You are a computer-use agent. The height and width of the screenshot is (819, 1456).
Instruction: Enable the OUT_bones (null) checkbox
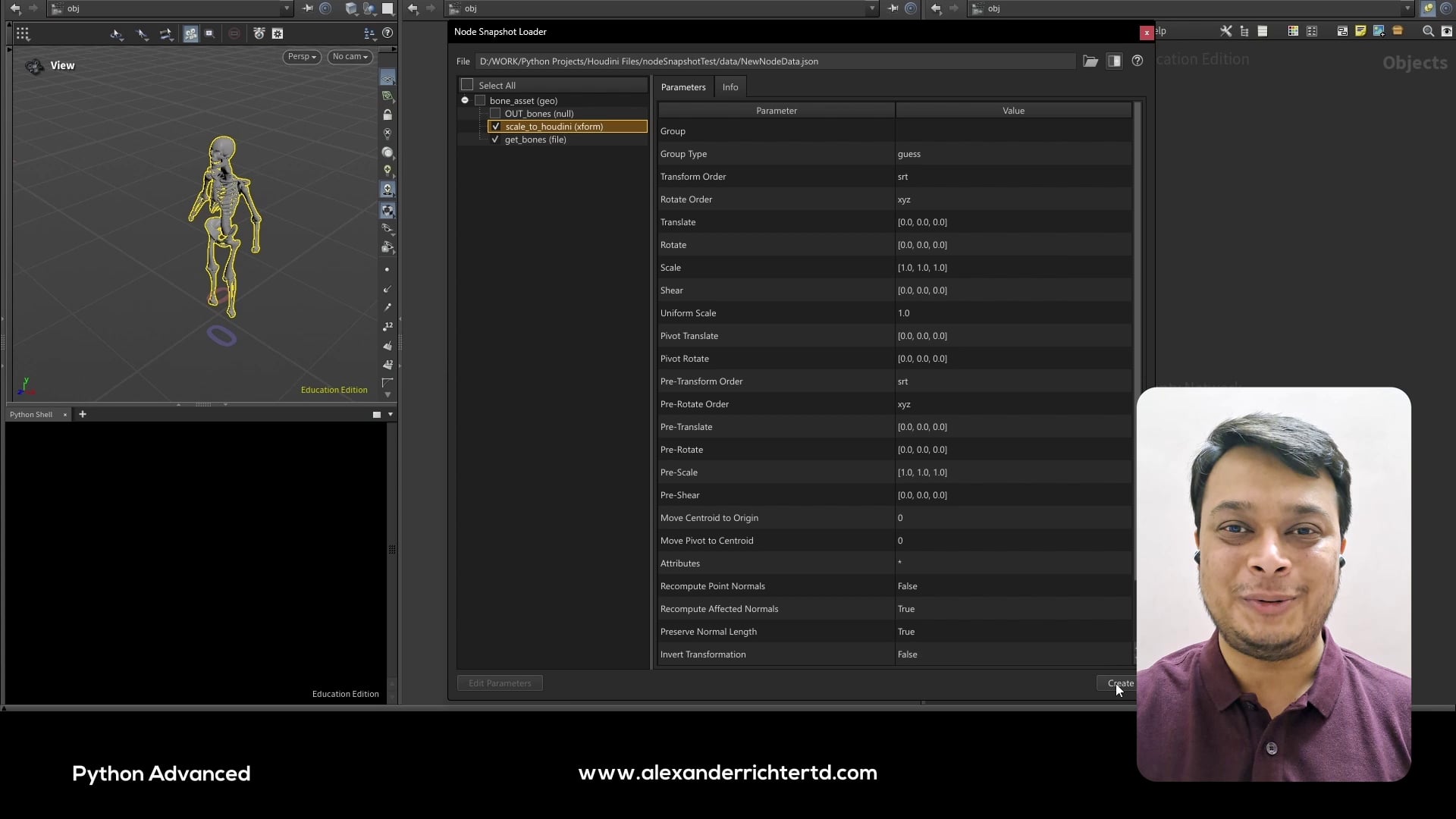(x=495, y=114)
